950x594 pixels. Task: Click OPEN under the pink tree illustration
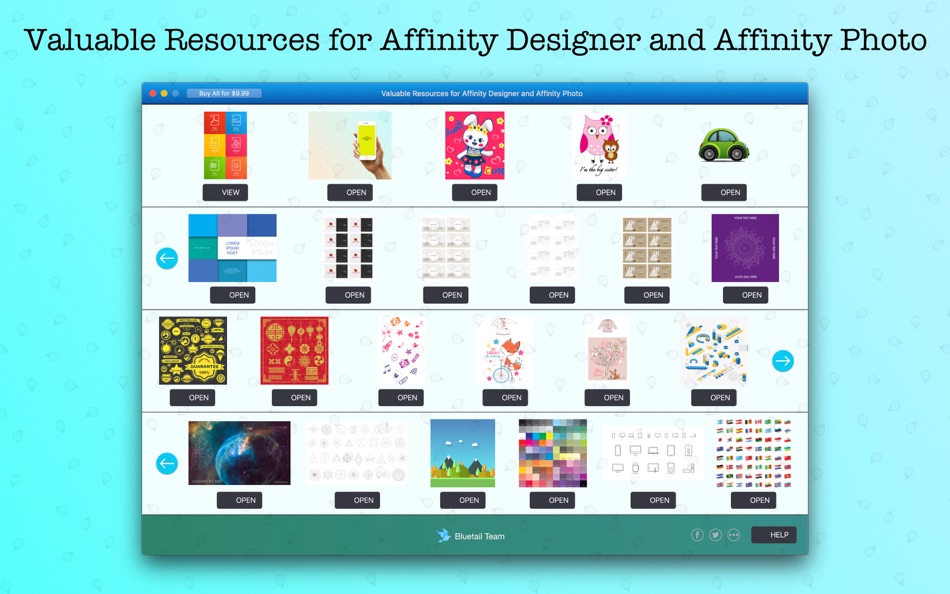pos(607,398)
